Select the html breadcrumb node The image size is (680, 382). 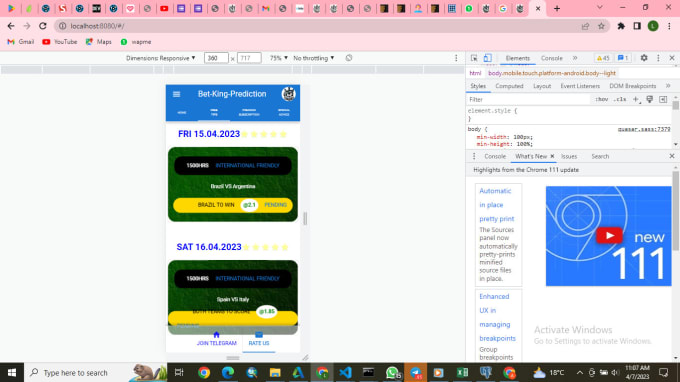475,73
